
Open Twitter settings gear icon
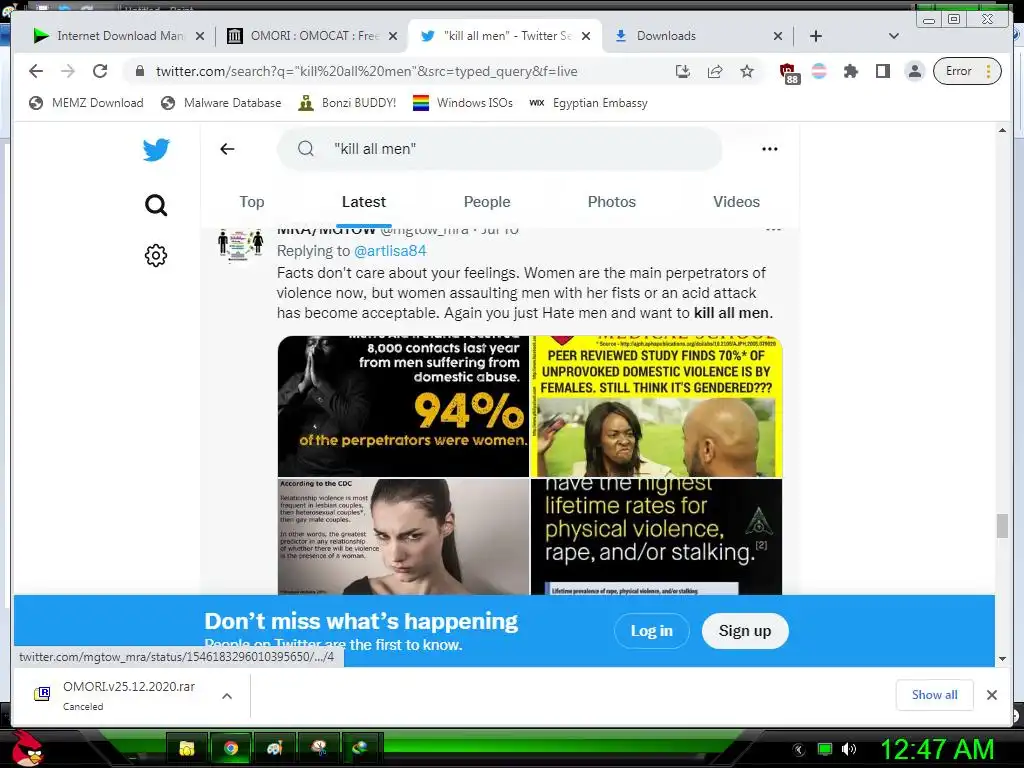(156, 255)
